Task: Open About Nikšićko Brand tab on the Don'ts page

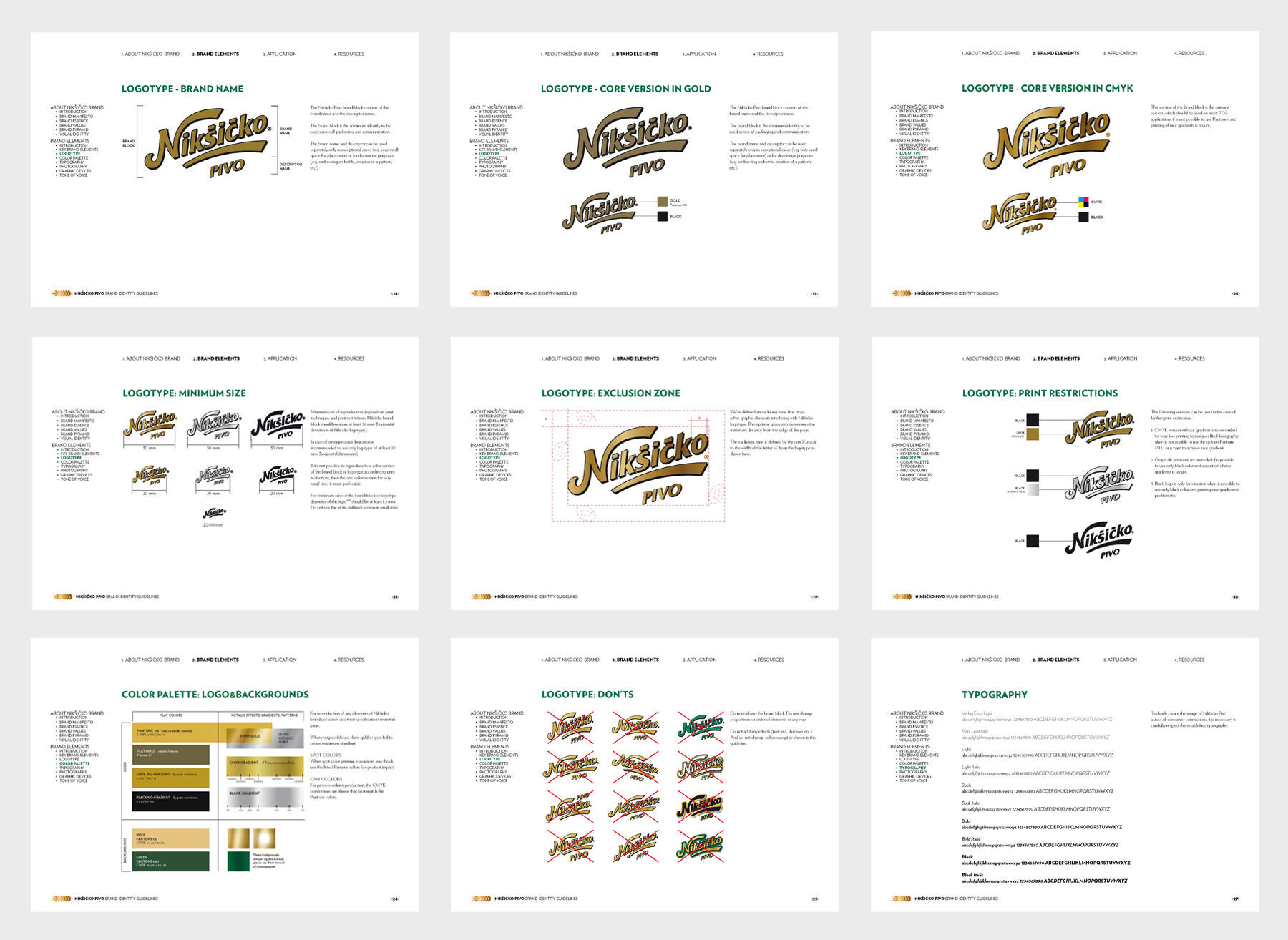Action: (570, 660)
